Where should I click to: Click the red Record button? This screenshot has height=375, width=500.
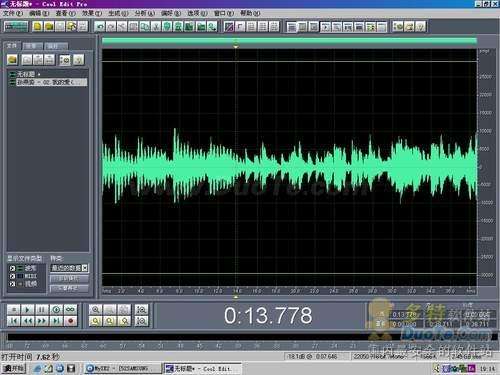click(x=70, y=321)
